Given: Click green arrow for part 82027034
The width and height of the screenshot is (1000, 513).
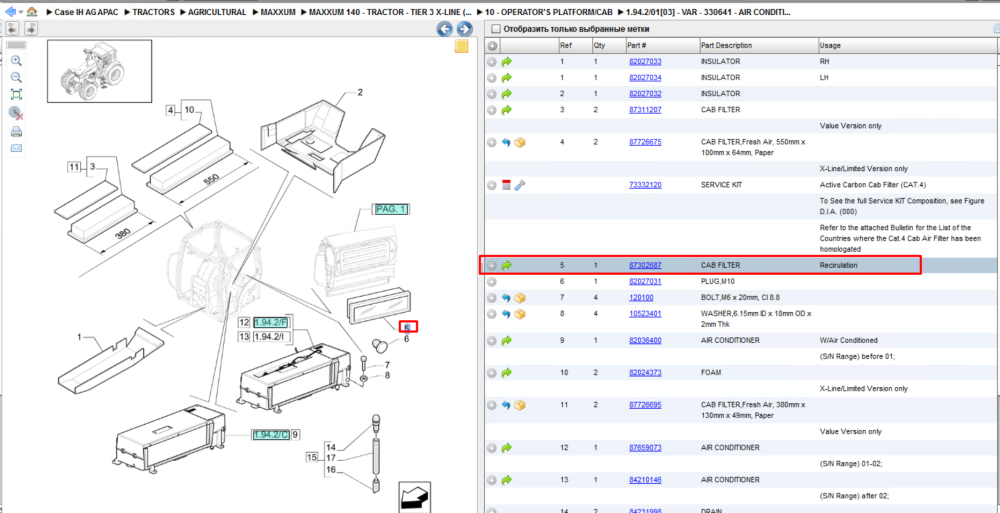Looking at the screenshot, I should pos(507,78).
